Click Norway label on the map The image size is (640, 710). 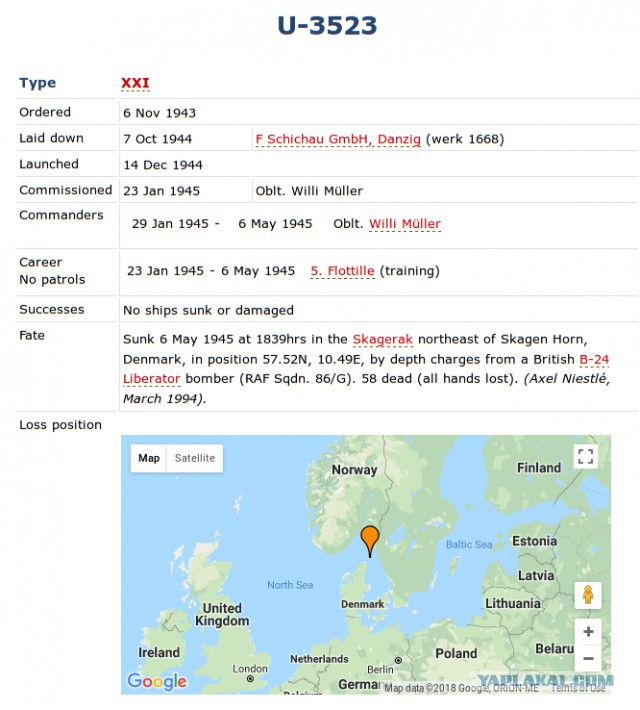pos(354,470)
